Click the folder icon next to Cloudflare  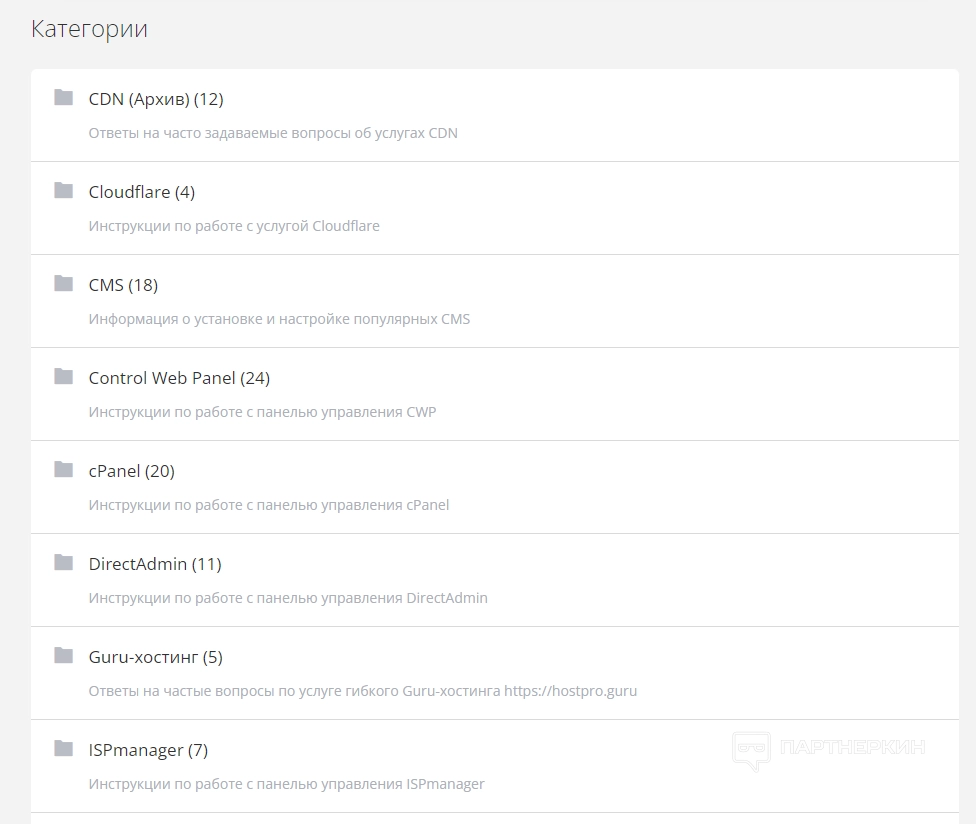coord(64,191)
